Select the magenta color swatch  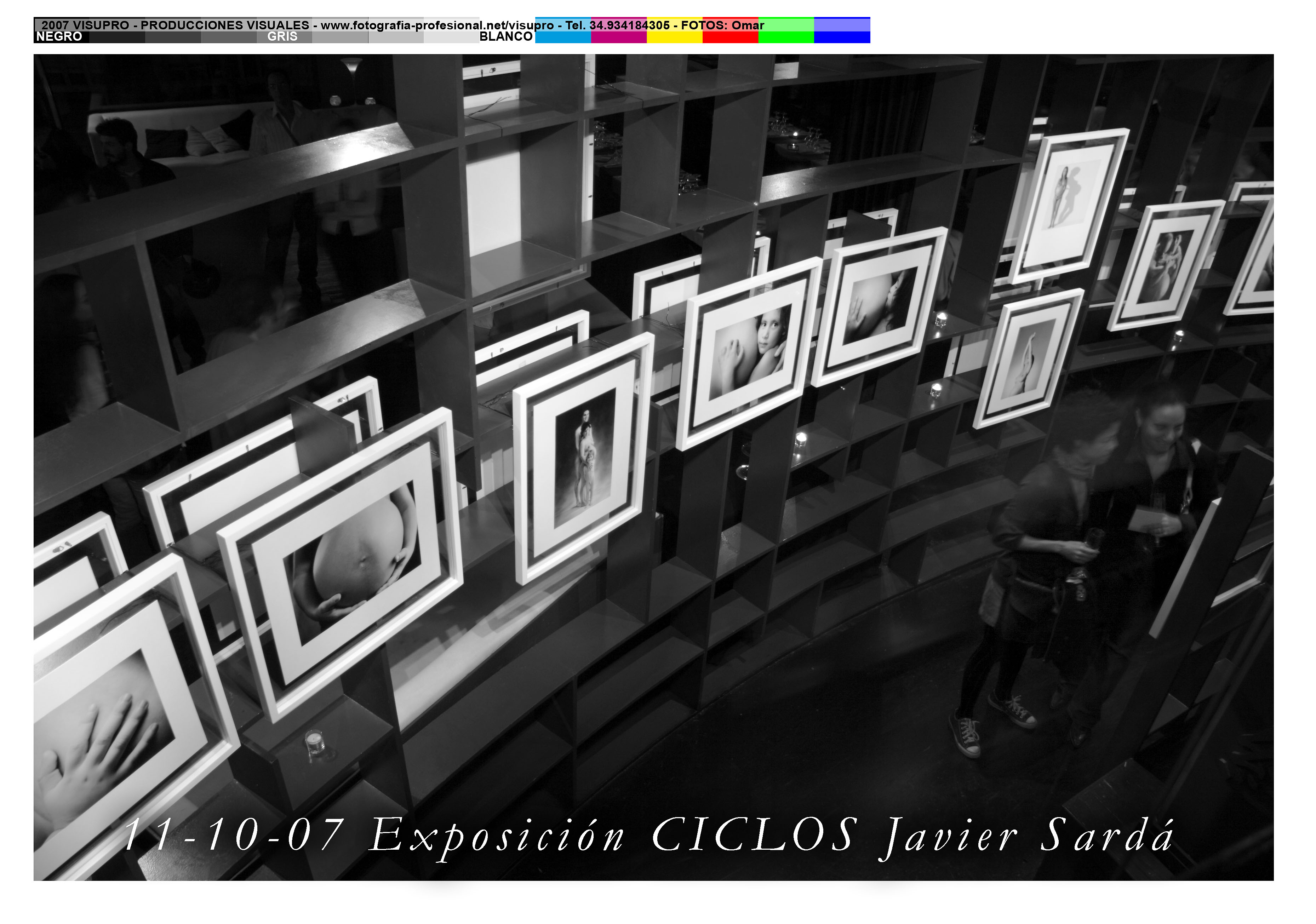pos(618,37)
